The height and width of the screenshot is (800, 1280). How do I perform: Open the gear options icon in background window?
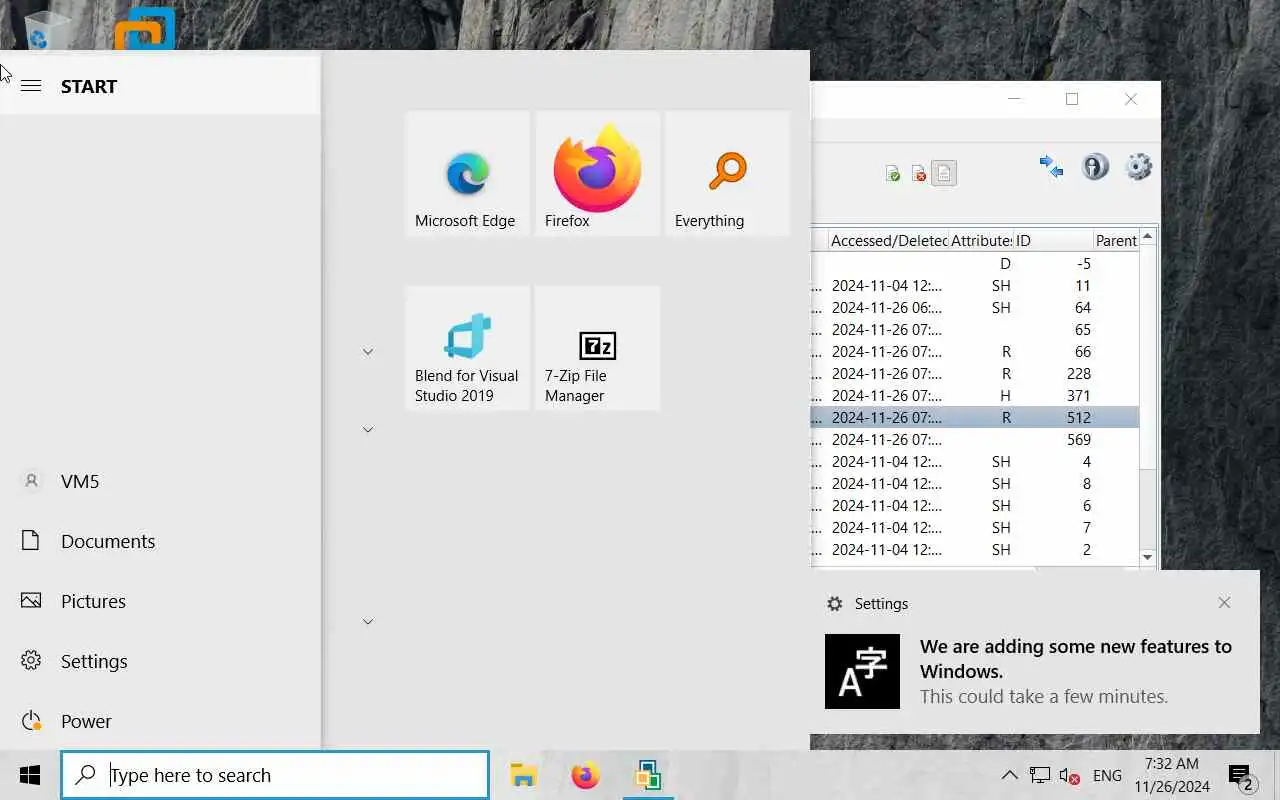coord(1139,166)
